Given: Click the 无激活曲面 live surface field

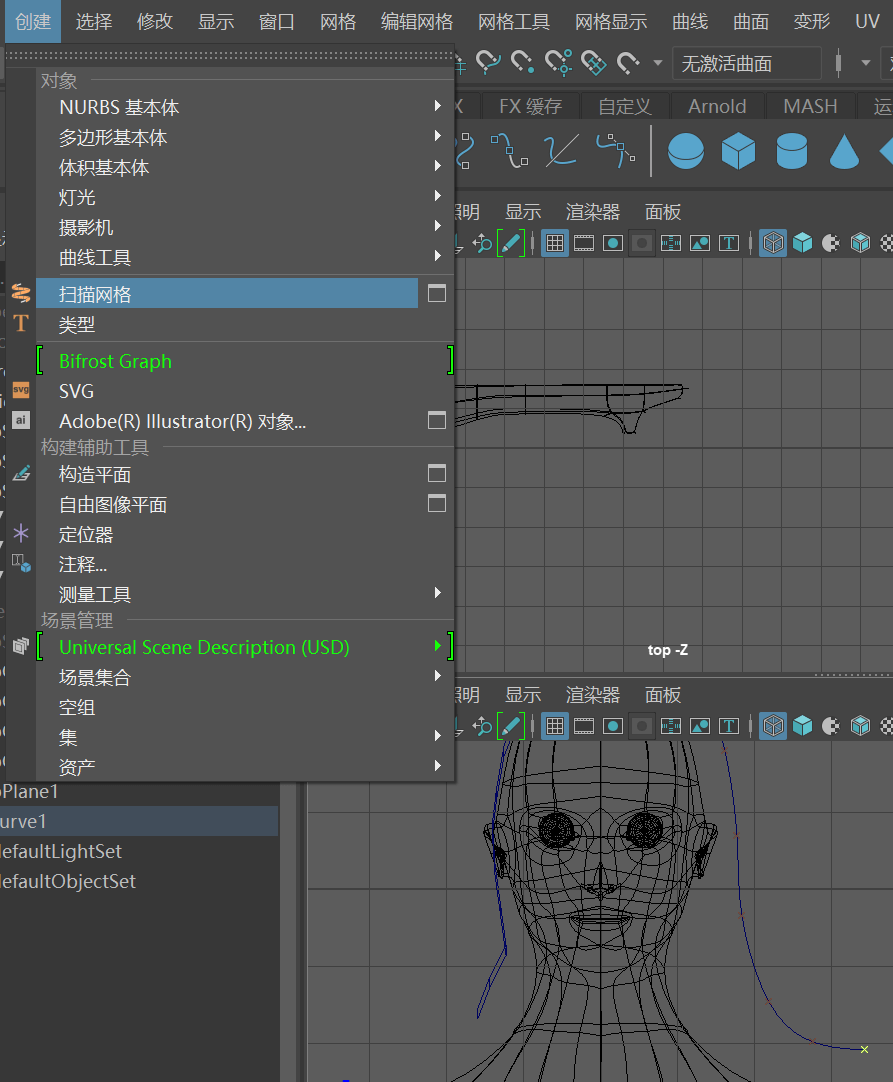Looking at the screenshot, I should pyautogui.click(x=747, y=63).
